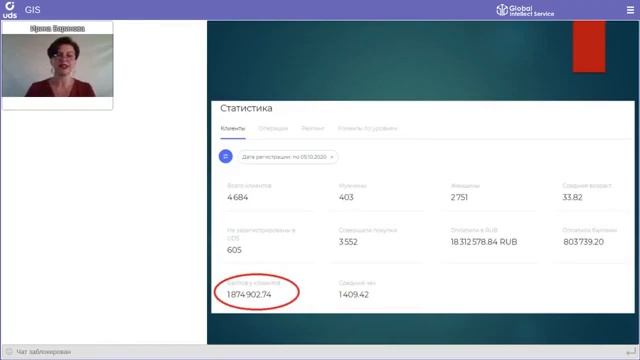Click the presenter name above the webcam

point(58,29)
